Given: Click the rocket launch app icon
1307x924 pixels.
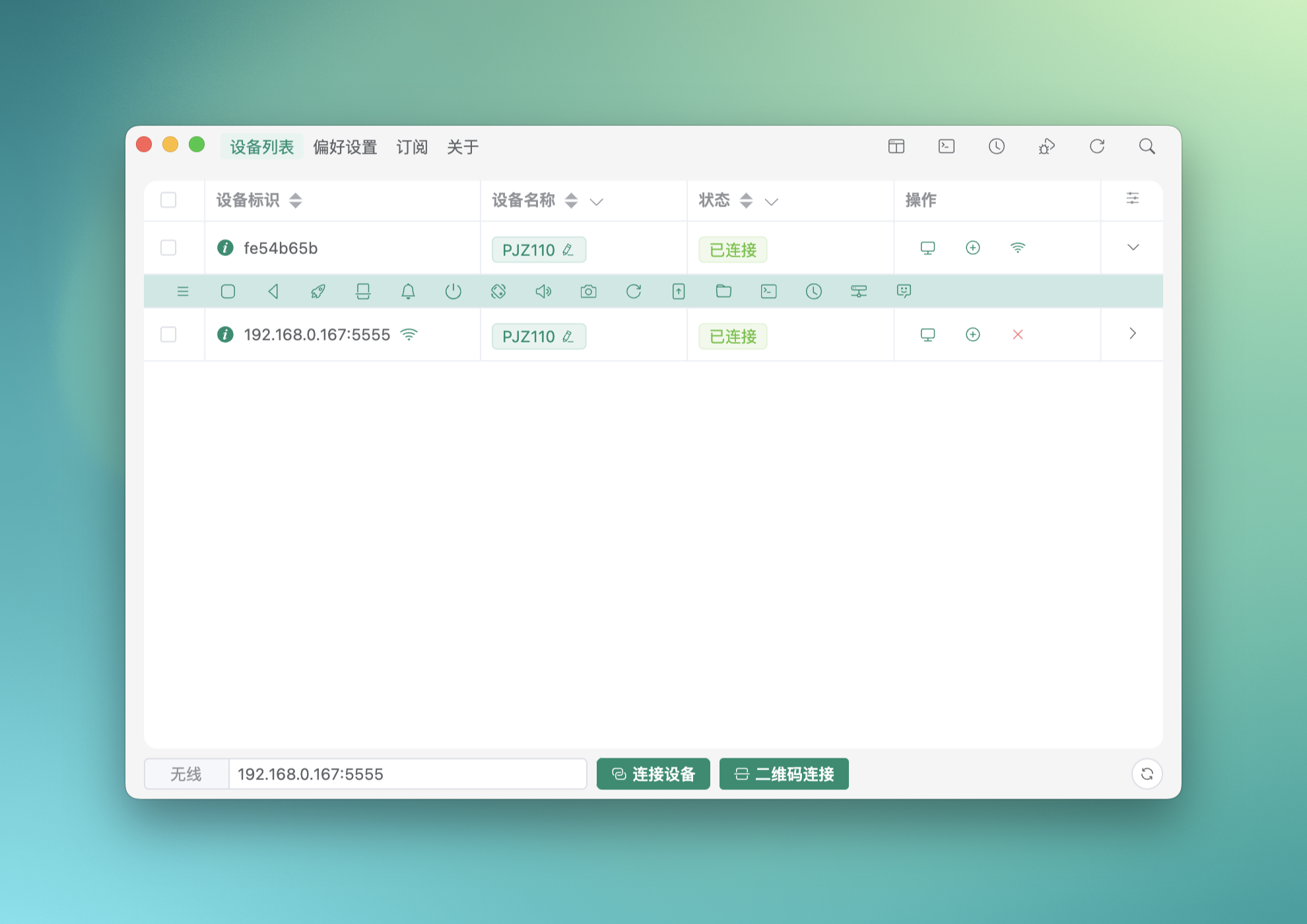Looking at the screenshot, I should [x=318, y=291].
